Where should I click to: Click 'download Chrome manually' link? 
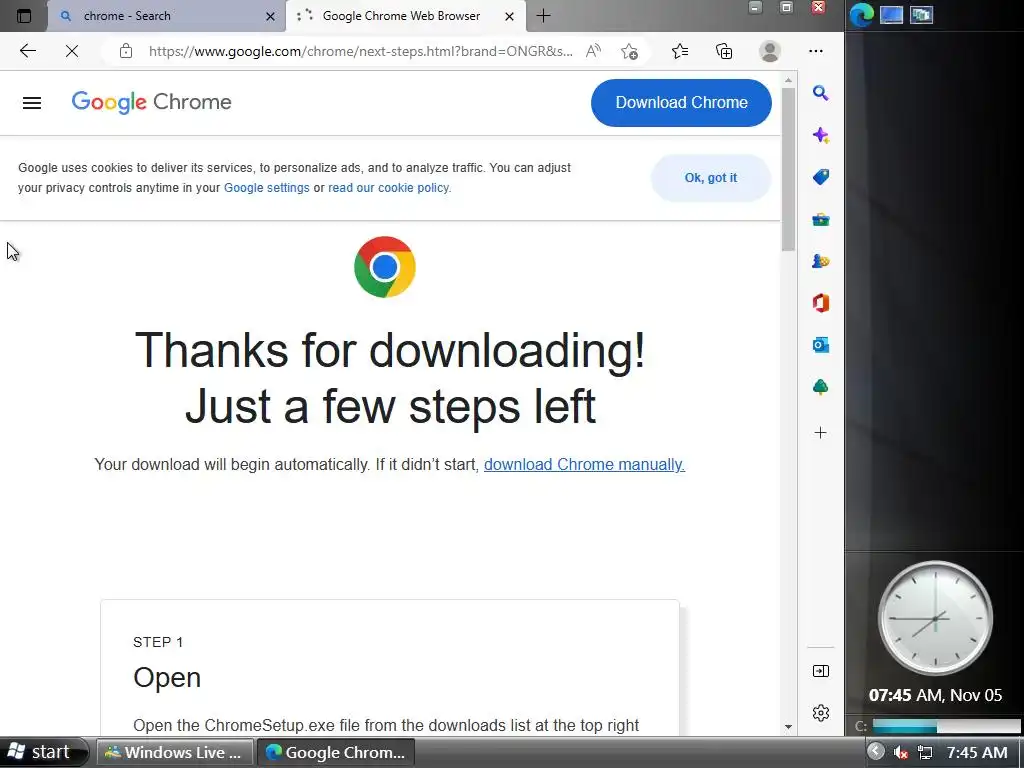click(x=584, y=464)
